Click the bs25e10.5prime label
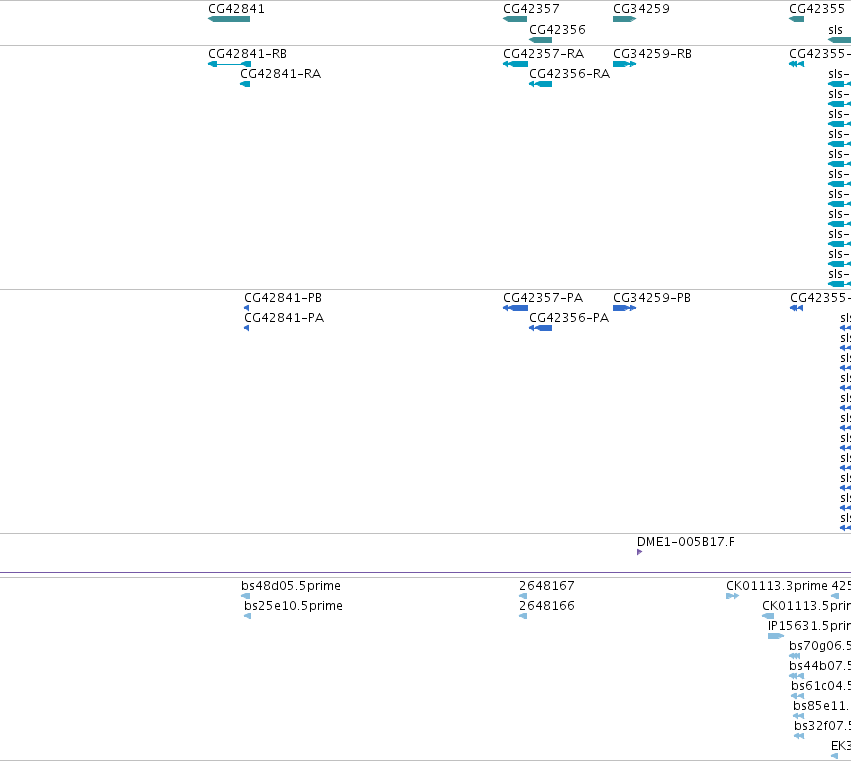The height and width of the screenshot is (761, 851). [x=294, y=606]
